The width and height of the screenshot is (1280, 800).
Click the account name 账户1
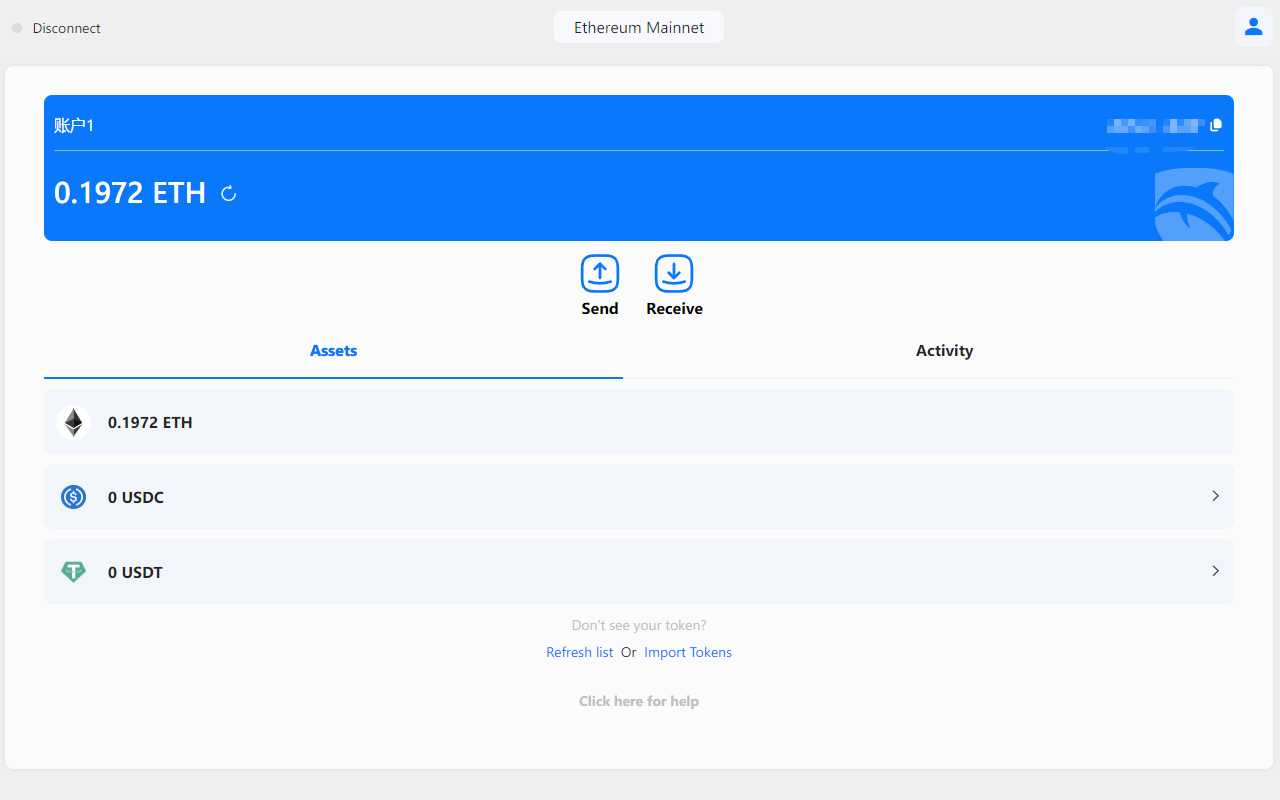click(x=75, y=124)
